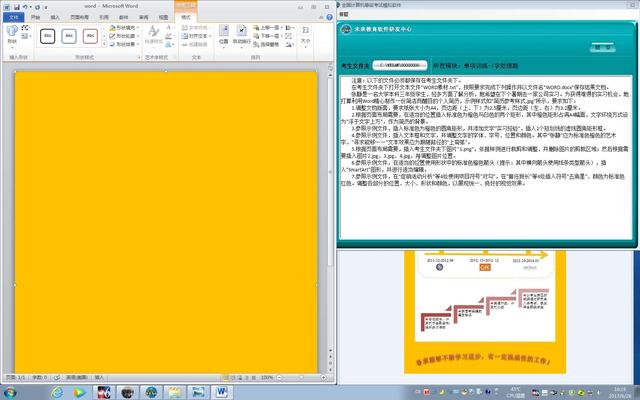Toggle Insert mode in Word status bar
Screen dimensions: 640x400
point(99,378)
